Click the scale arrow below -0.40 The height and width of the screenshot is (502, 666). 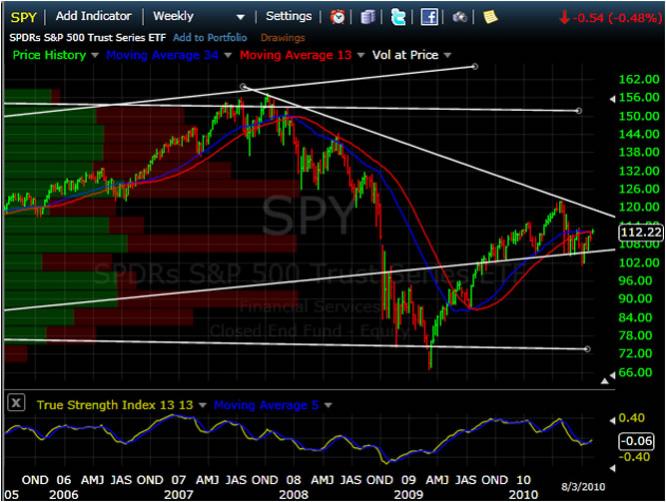[x=612, y=468]
